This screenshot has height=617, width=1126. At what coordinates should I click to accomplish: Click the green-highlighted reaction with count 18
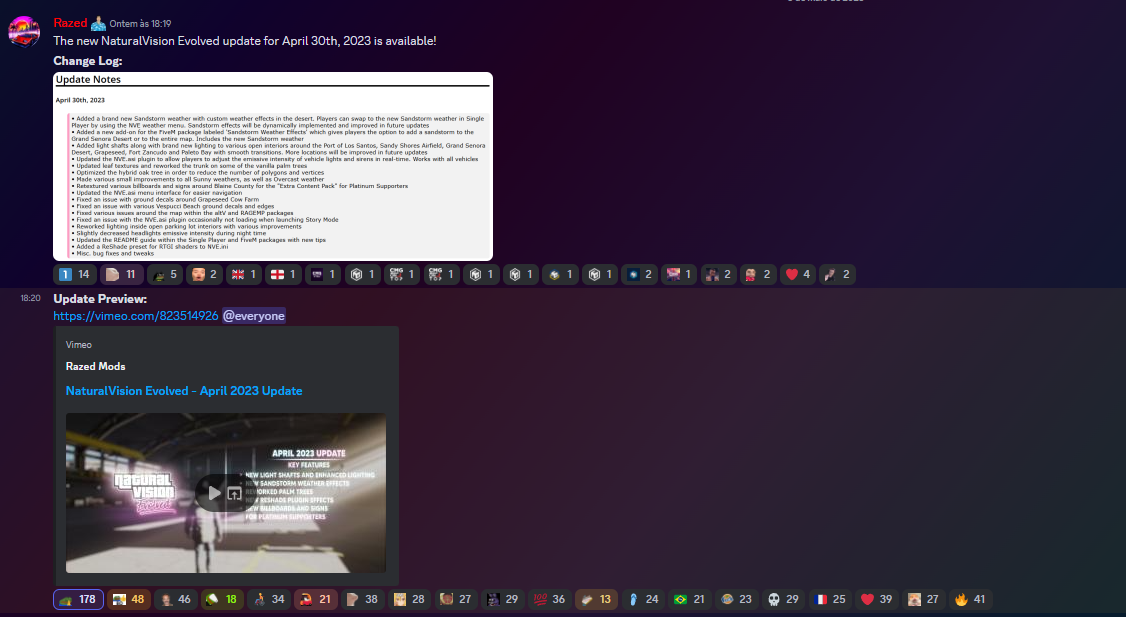(222, 599)
